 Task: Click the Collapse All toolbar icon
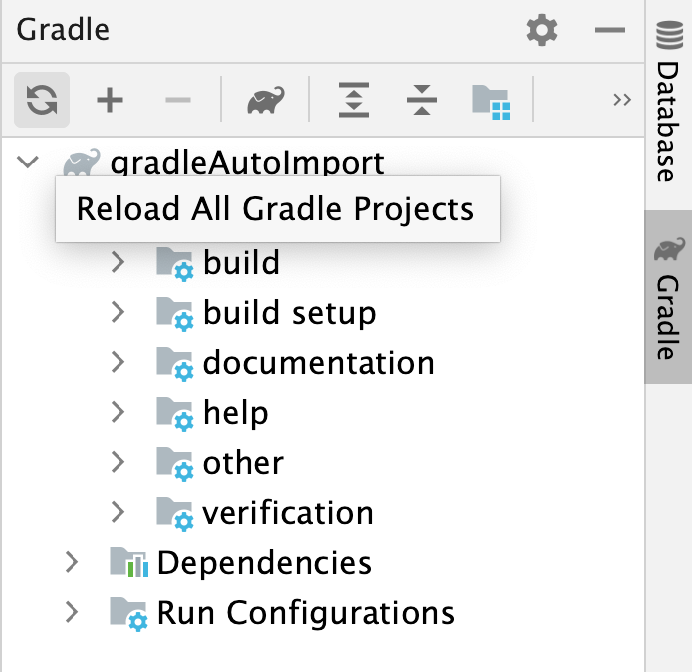point(422,100)
